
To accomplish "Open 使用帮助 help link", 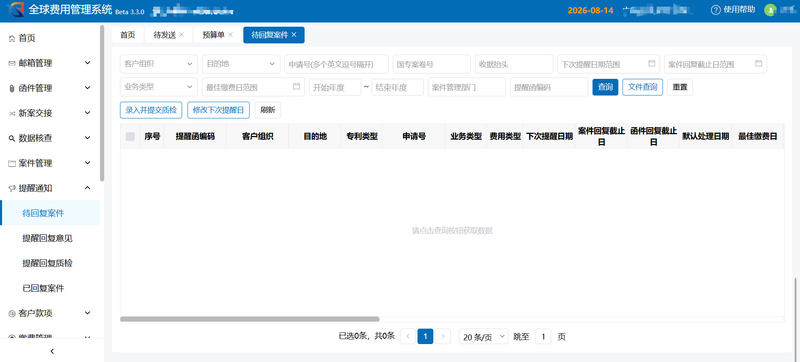I will [734, 10].
